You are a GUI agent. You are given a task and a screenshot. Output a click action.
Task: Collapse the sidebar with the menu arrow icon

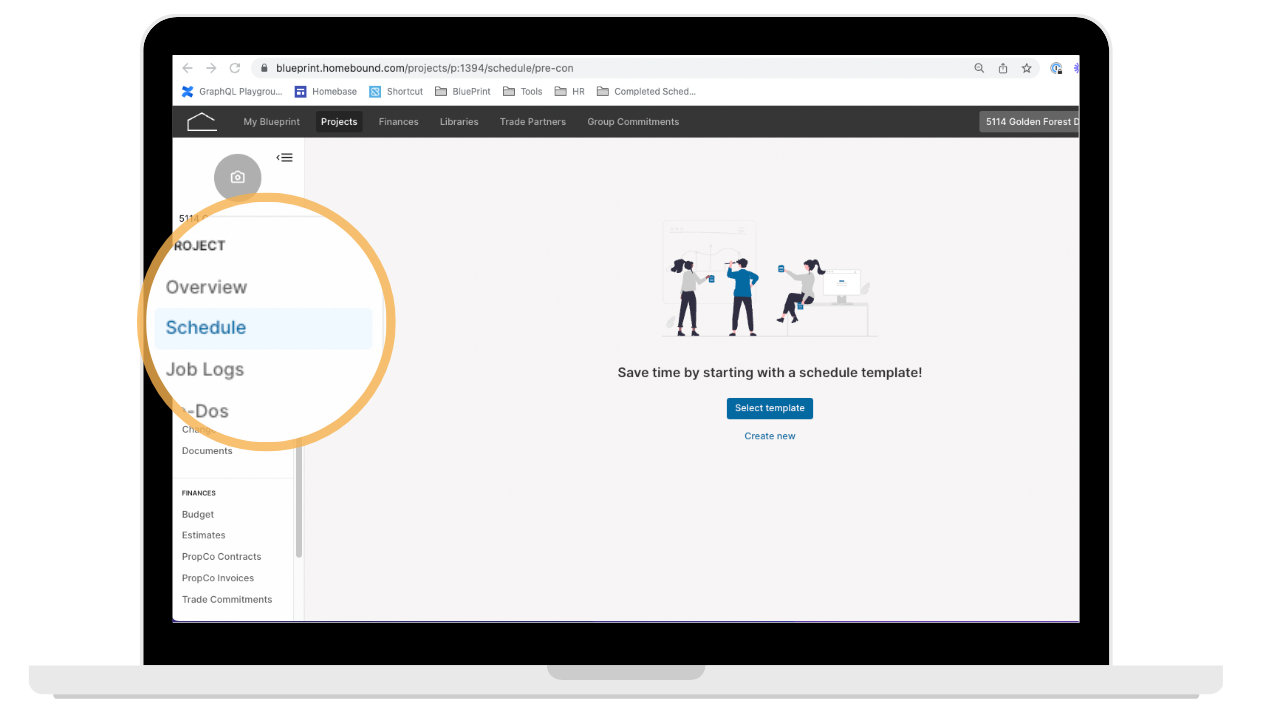285,157
